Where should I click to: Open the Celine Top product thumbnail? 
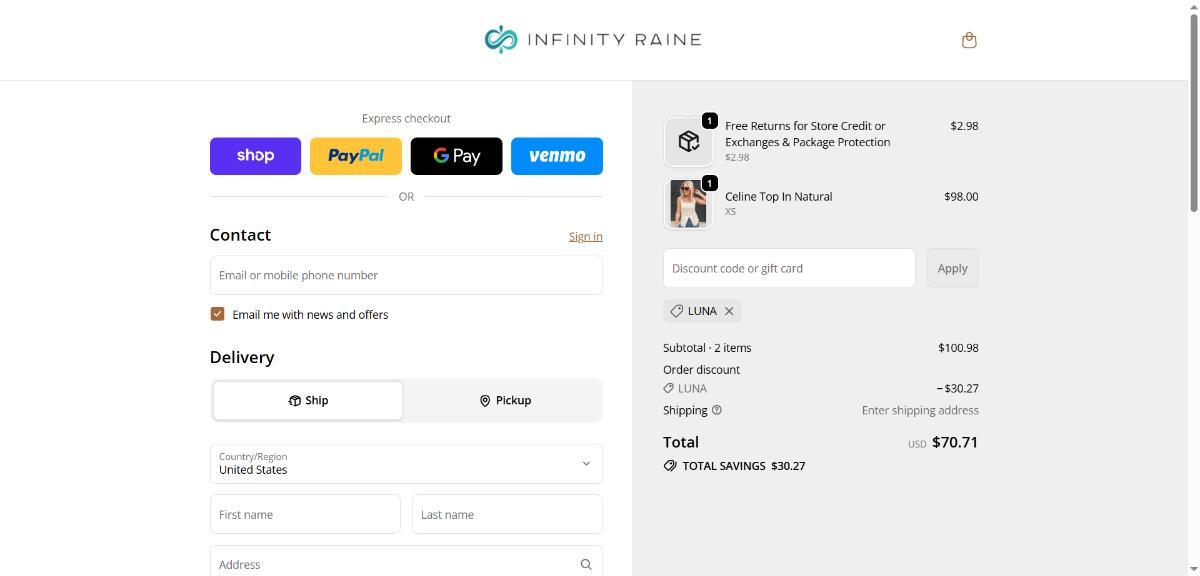pos(688,204)
